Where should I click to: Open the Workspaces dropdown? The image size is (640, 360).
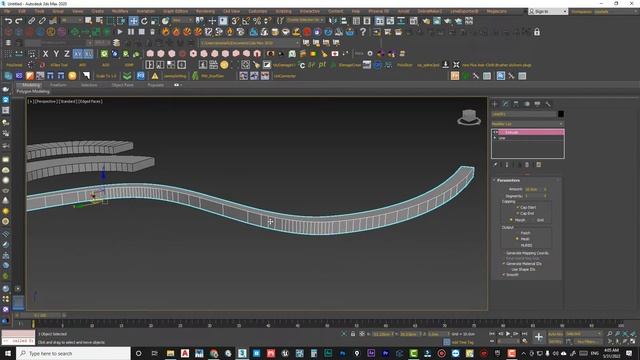604,11
